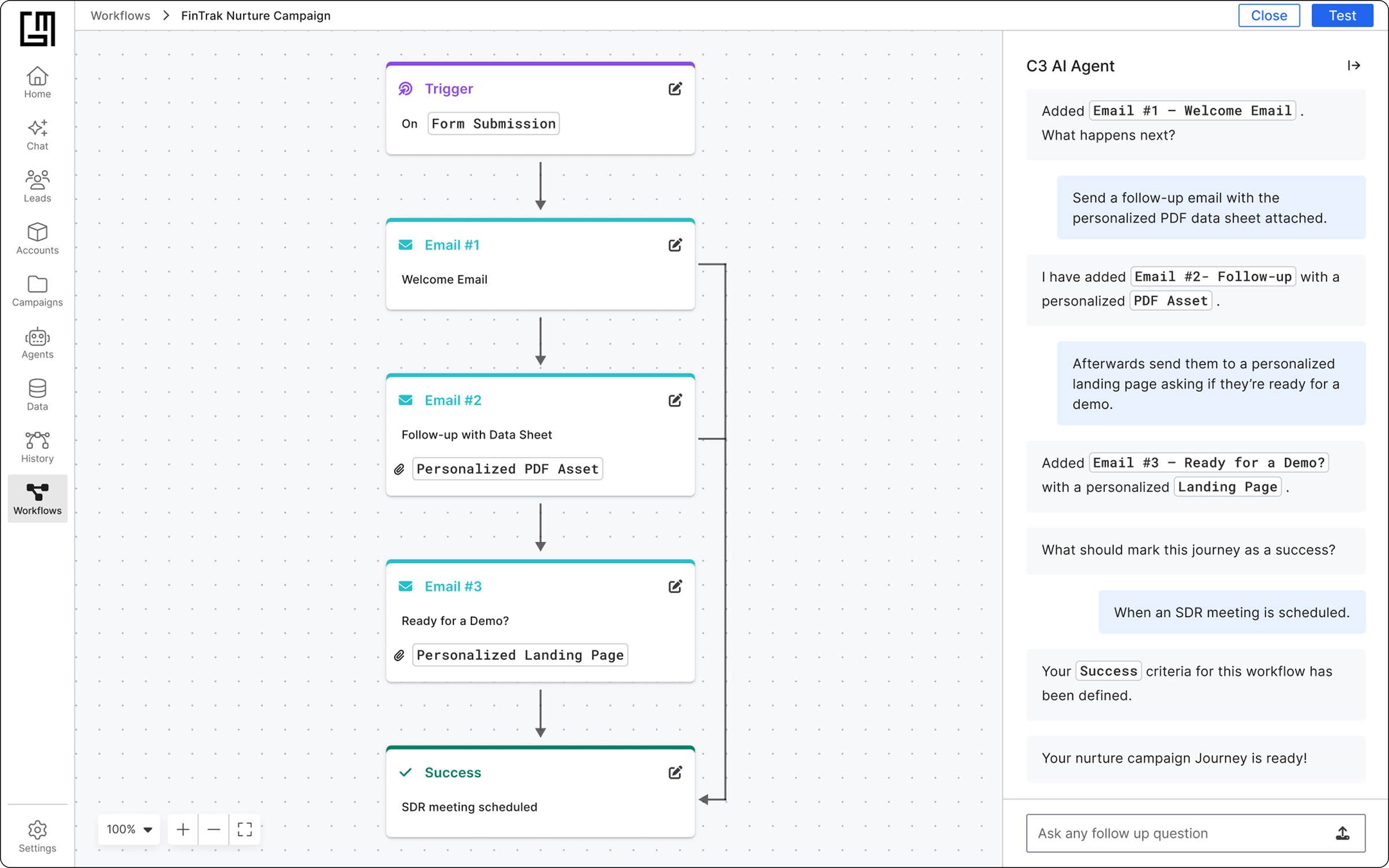Open the Personalized PDF Asset attachment
The image size is (1389, 868).
click(507, 469)
